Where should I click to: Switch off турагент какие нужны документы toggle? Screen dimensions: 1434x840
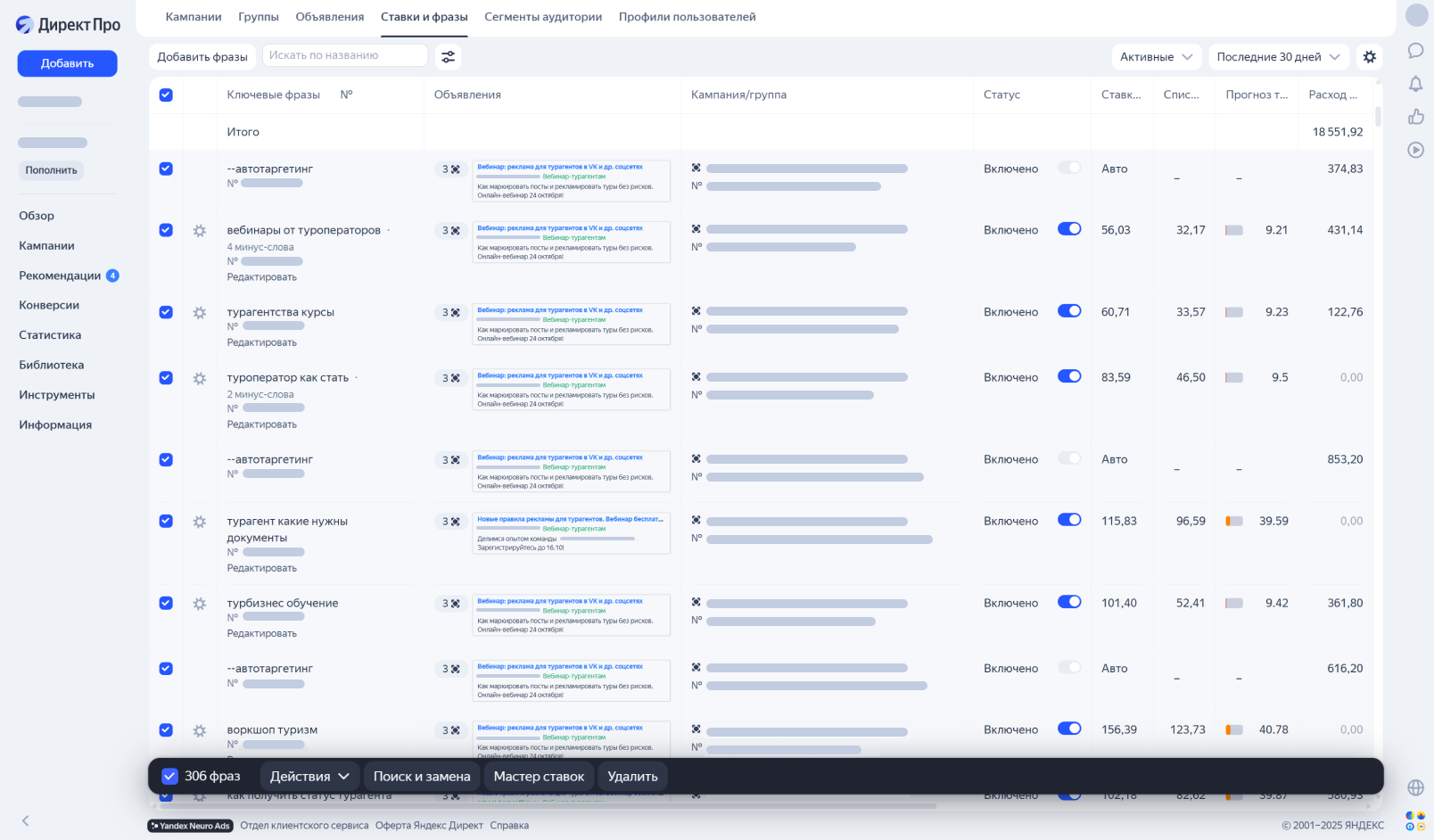tap(1069, 520)
